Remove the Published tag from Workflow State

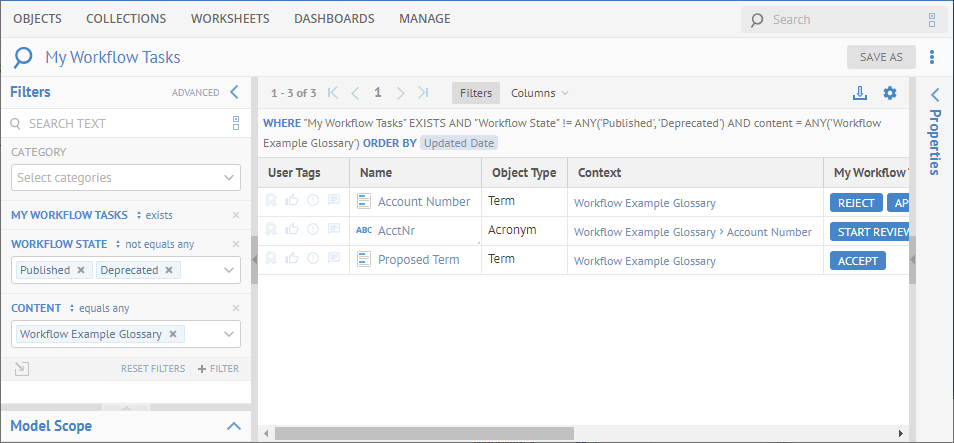click(x=81, y=270)
